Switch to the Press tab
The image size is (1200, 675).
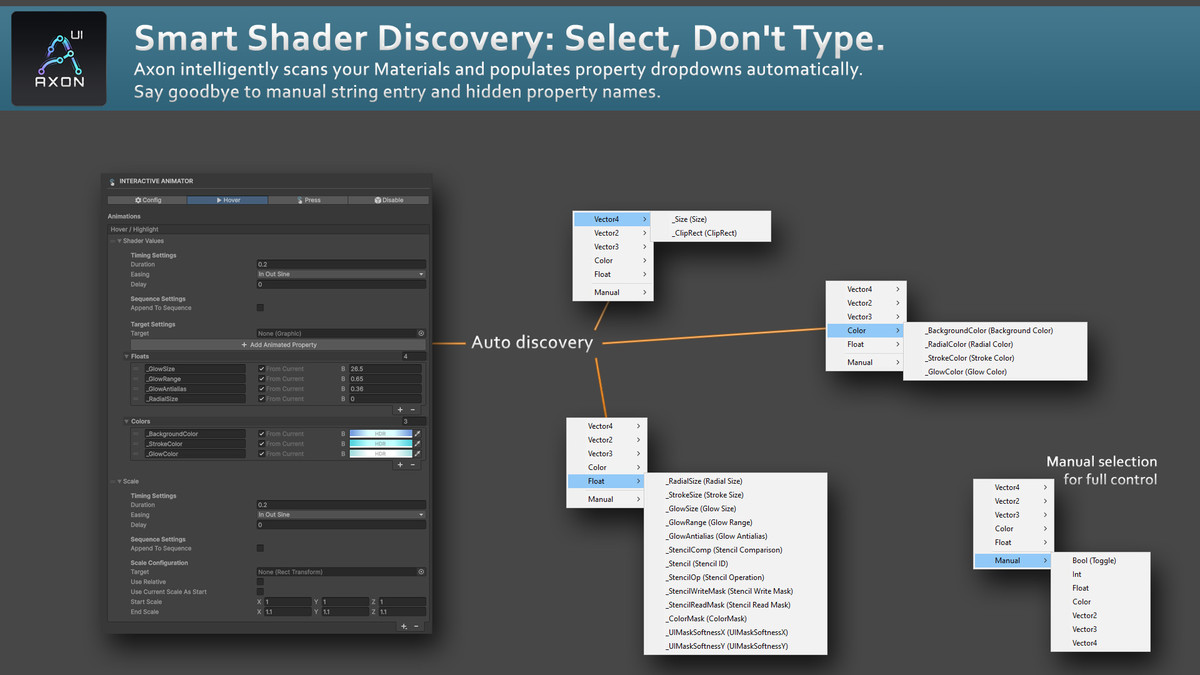click(308, 200)
